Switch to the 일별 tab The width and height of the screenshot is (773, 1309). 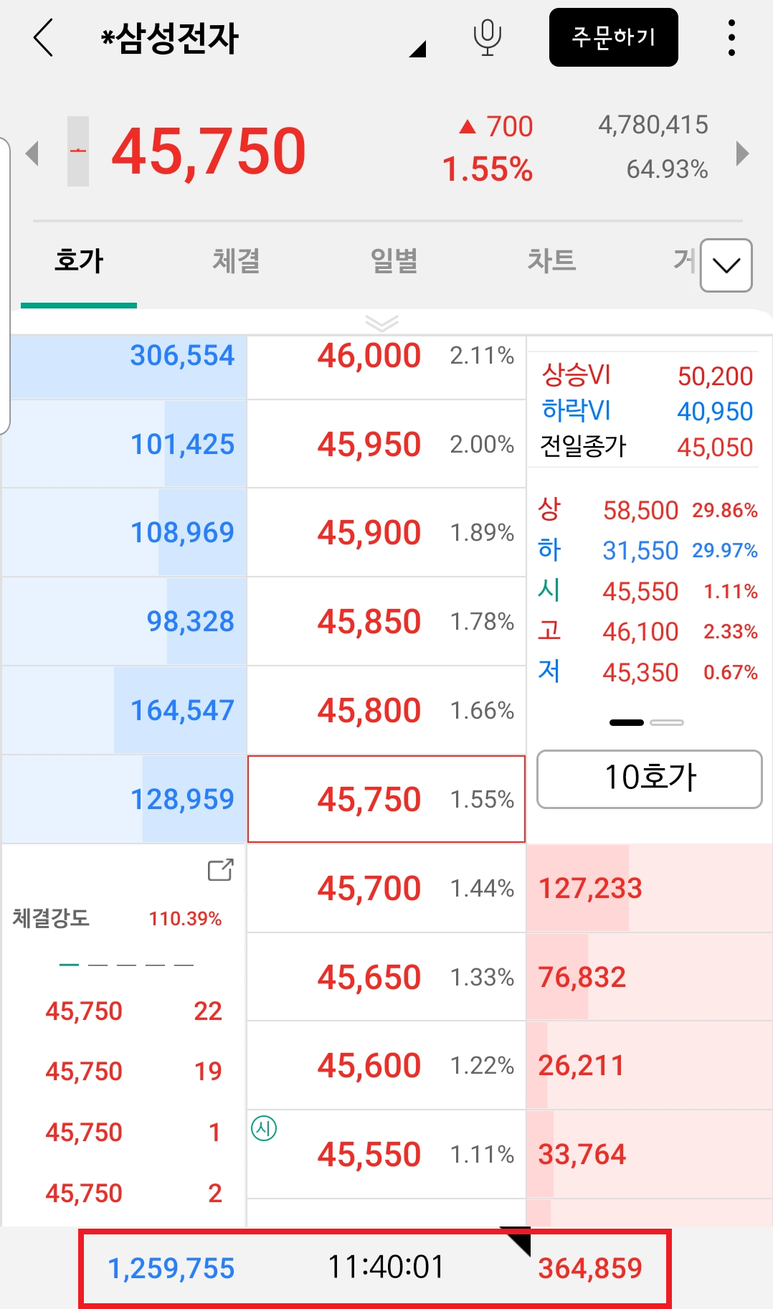(394, 261)
